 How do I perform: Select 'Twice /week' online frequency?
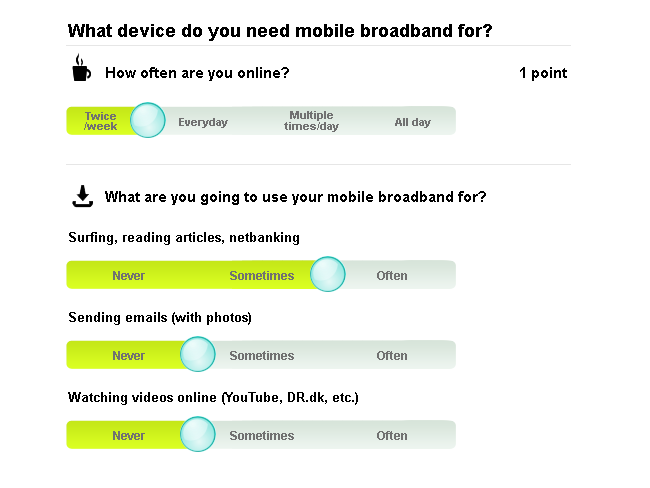(100, 121)
